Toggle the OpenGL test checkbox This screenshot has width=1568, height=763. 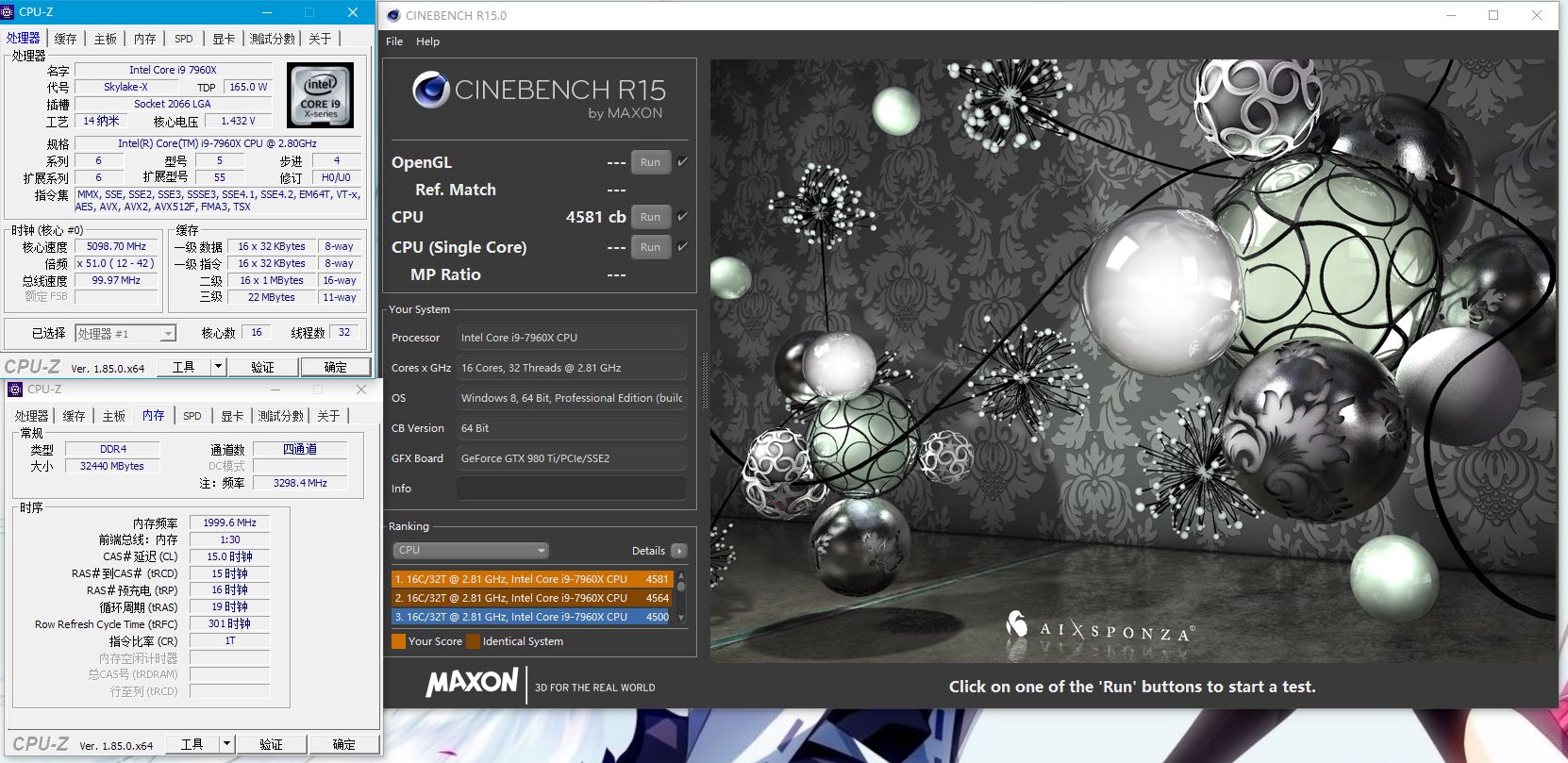tap(682, 162)
